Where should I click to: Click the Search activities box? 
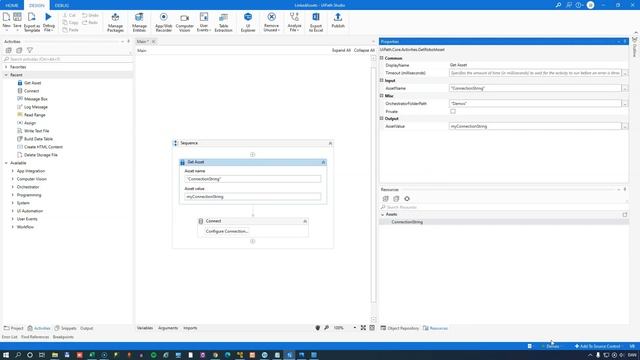point(67,59)
